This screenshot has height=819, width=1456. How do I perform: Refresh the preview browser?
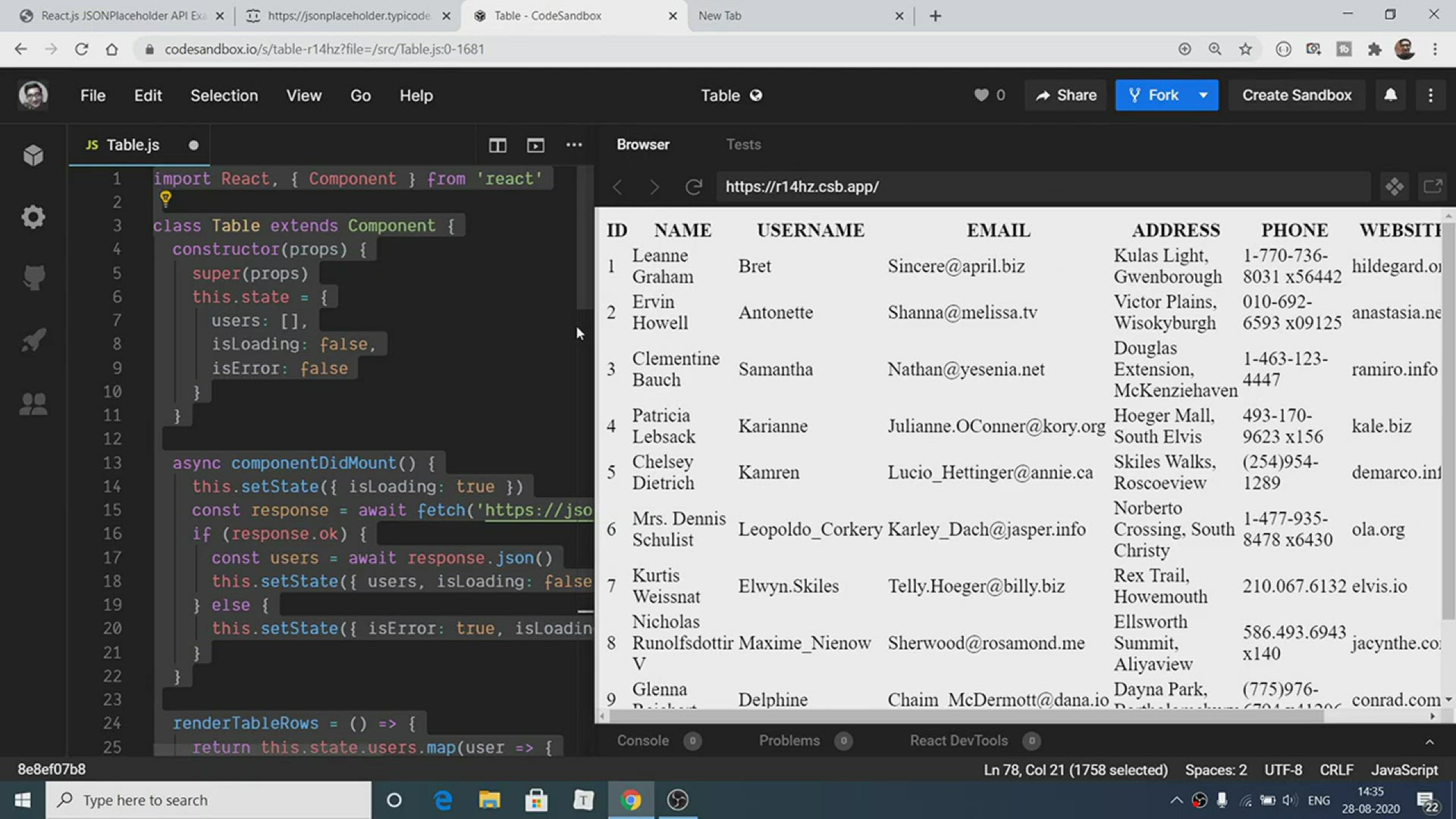click(x=693, y=187)
